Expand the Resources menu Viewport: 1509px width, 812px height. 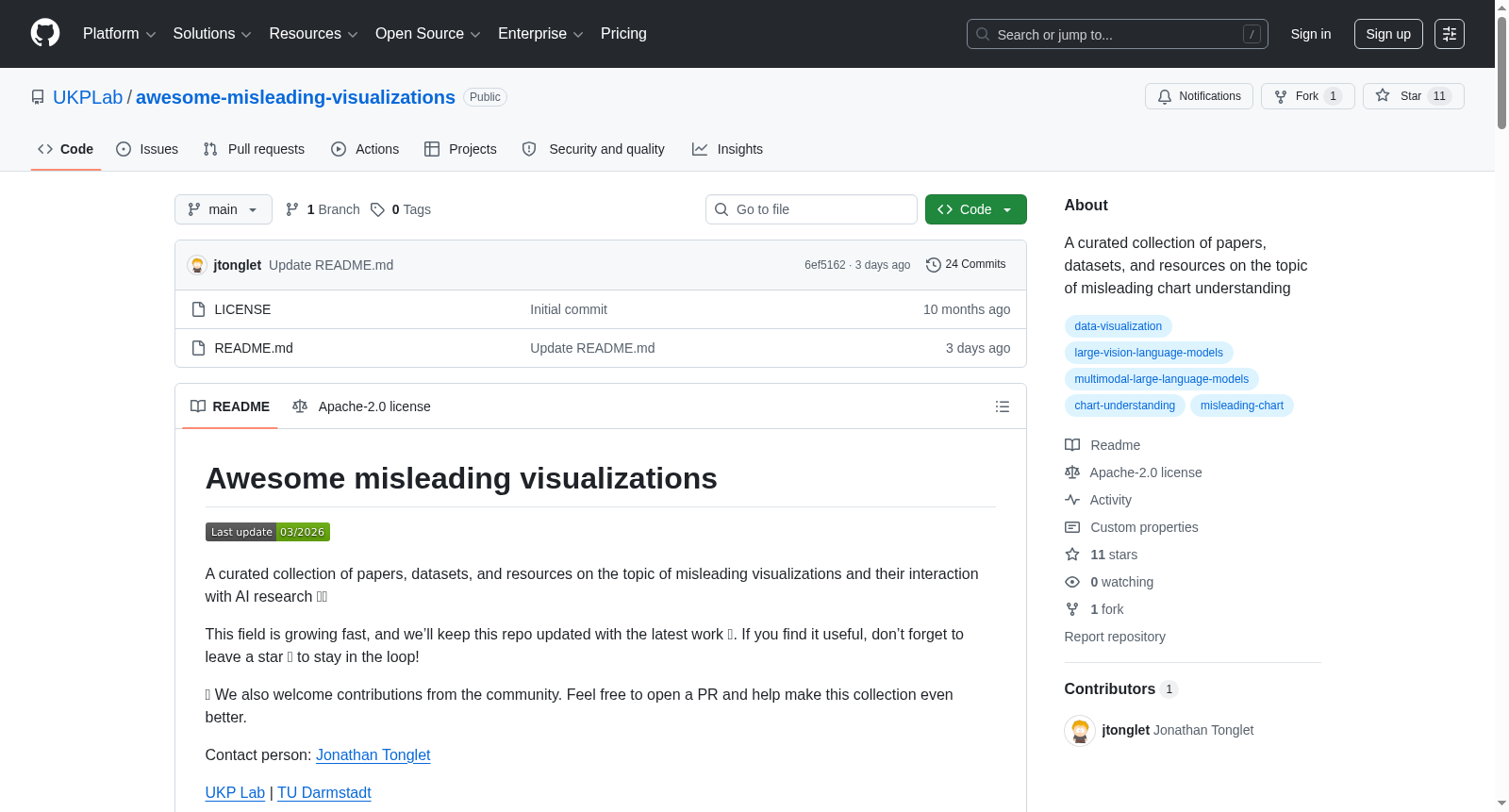point(313,34)
